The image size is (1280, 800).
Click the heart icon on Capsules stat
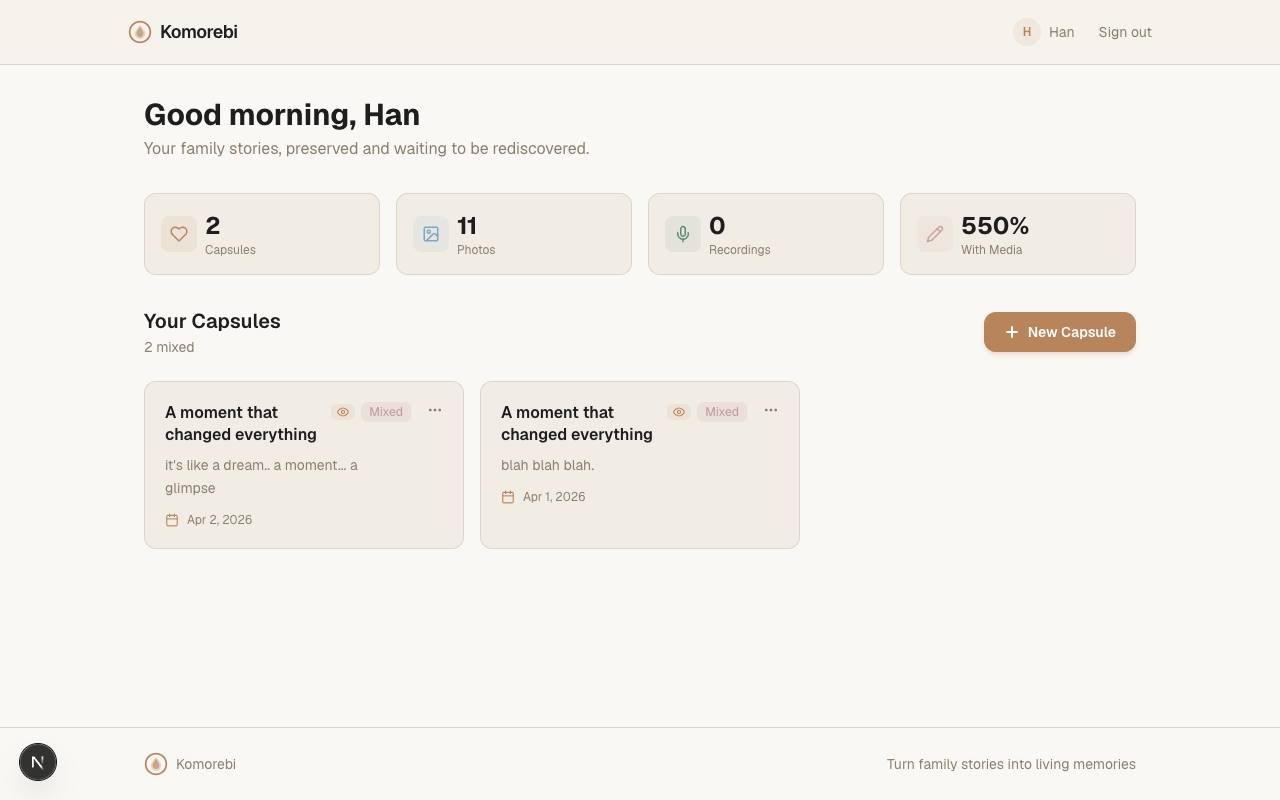[x=179, y=234]
